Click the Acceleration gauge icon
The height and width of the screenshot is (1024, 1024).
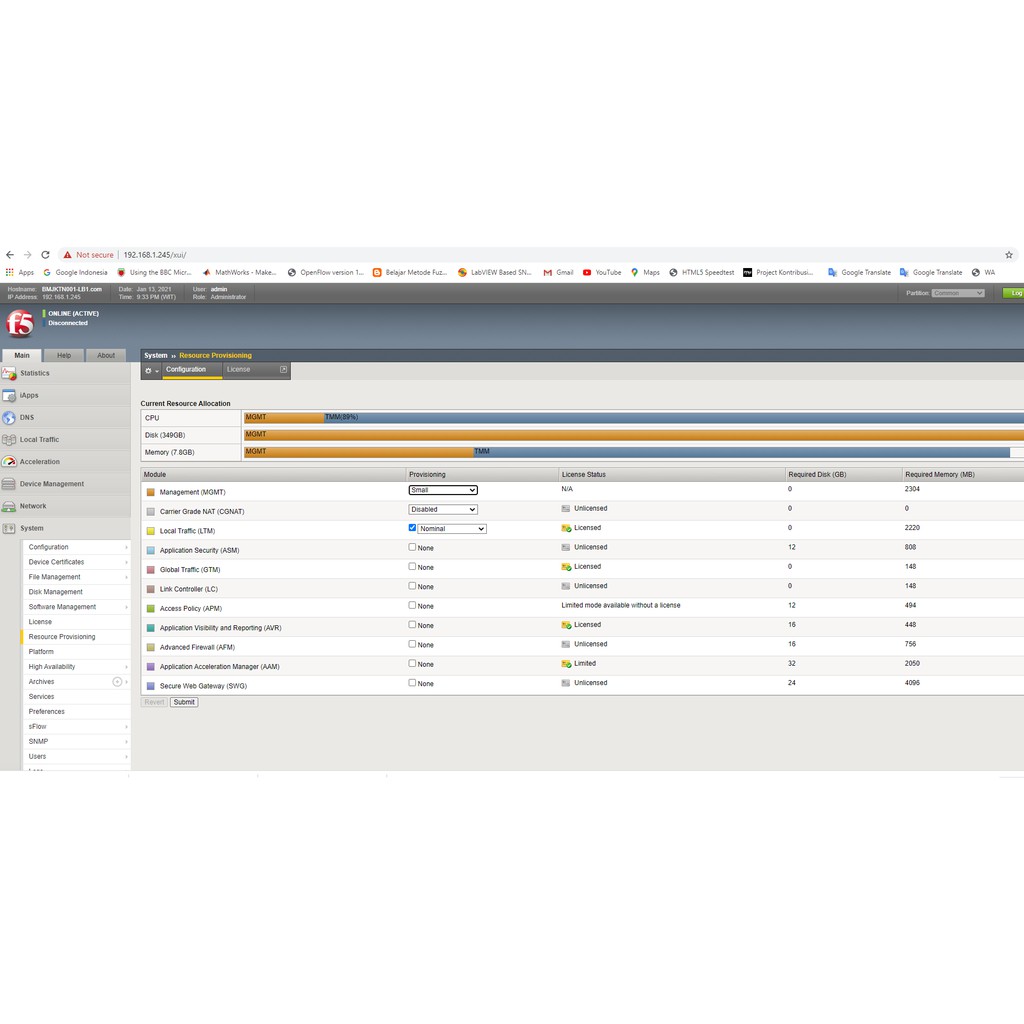click(x=9, y=461)
